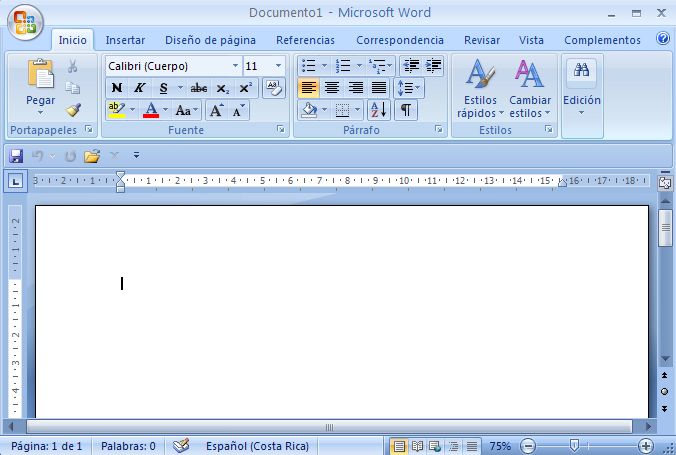Switch to Full Screen Reading view
Viewport: 676px width, 455px height.
click(x=417, y=446)
